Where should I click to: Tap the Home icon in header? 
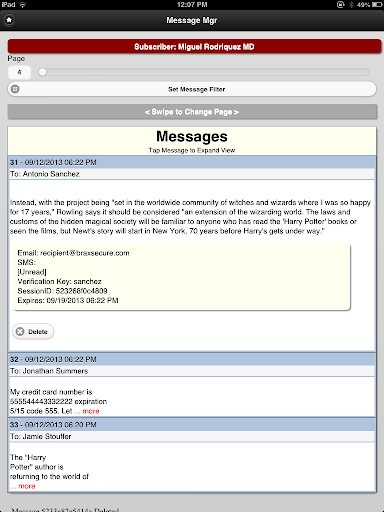pos(9,20)
